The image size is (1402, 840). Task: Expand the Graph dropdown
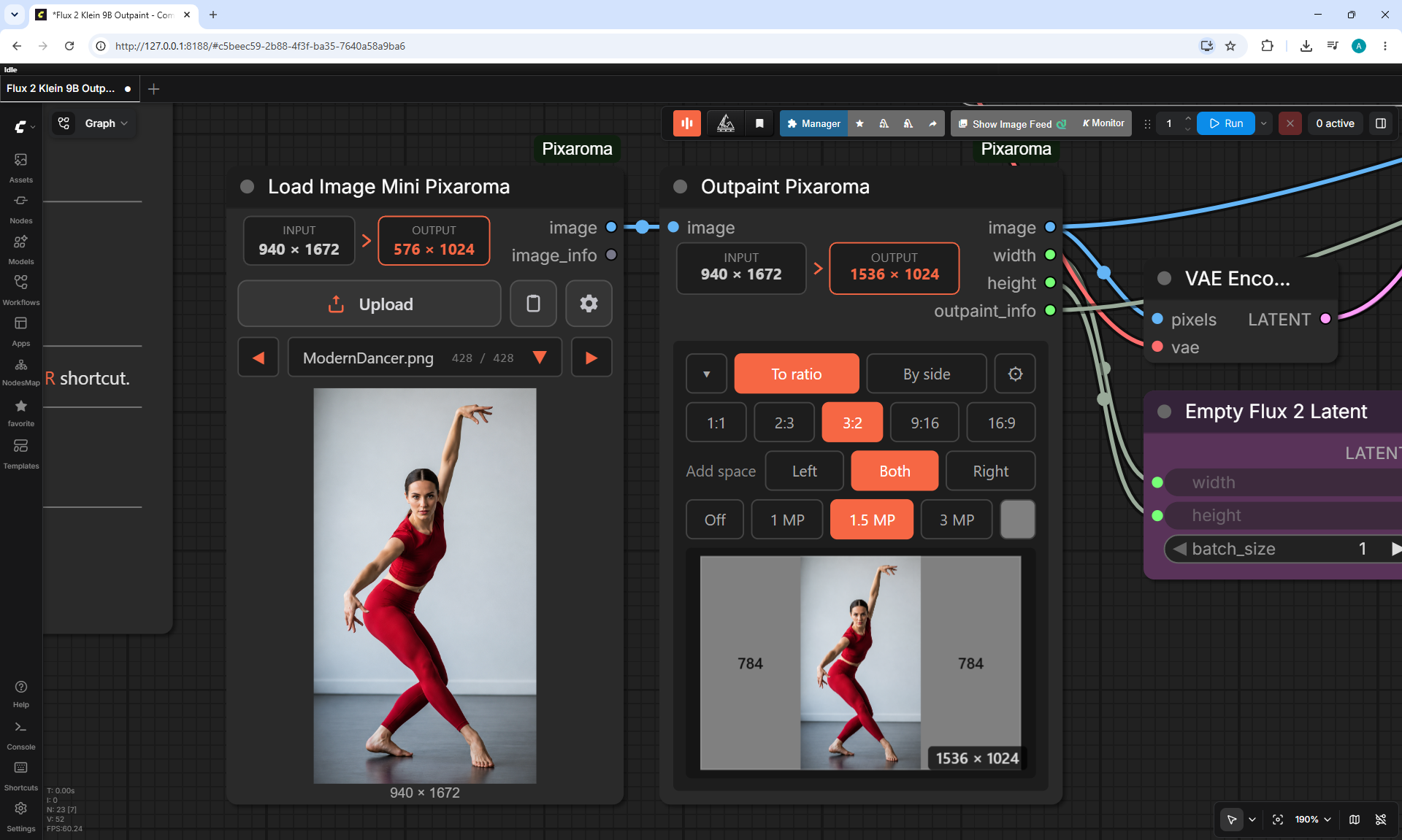pyautogui.click(x=106, y=123)
